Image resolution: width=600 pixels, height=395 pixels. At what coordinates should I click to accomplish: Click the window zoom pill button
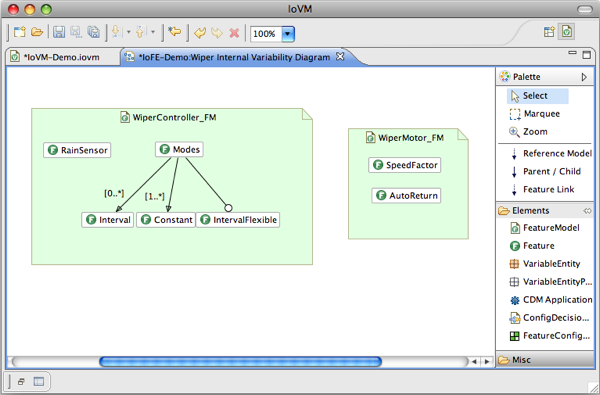click(x=584, y=9)
